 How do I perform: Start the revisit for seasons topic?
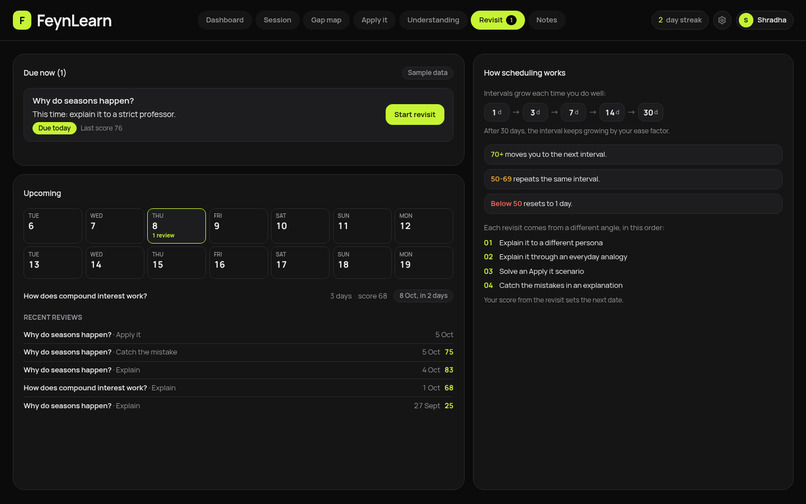click(414, 115)
